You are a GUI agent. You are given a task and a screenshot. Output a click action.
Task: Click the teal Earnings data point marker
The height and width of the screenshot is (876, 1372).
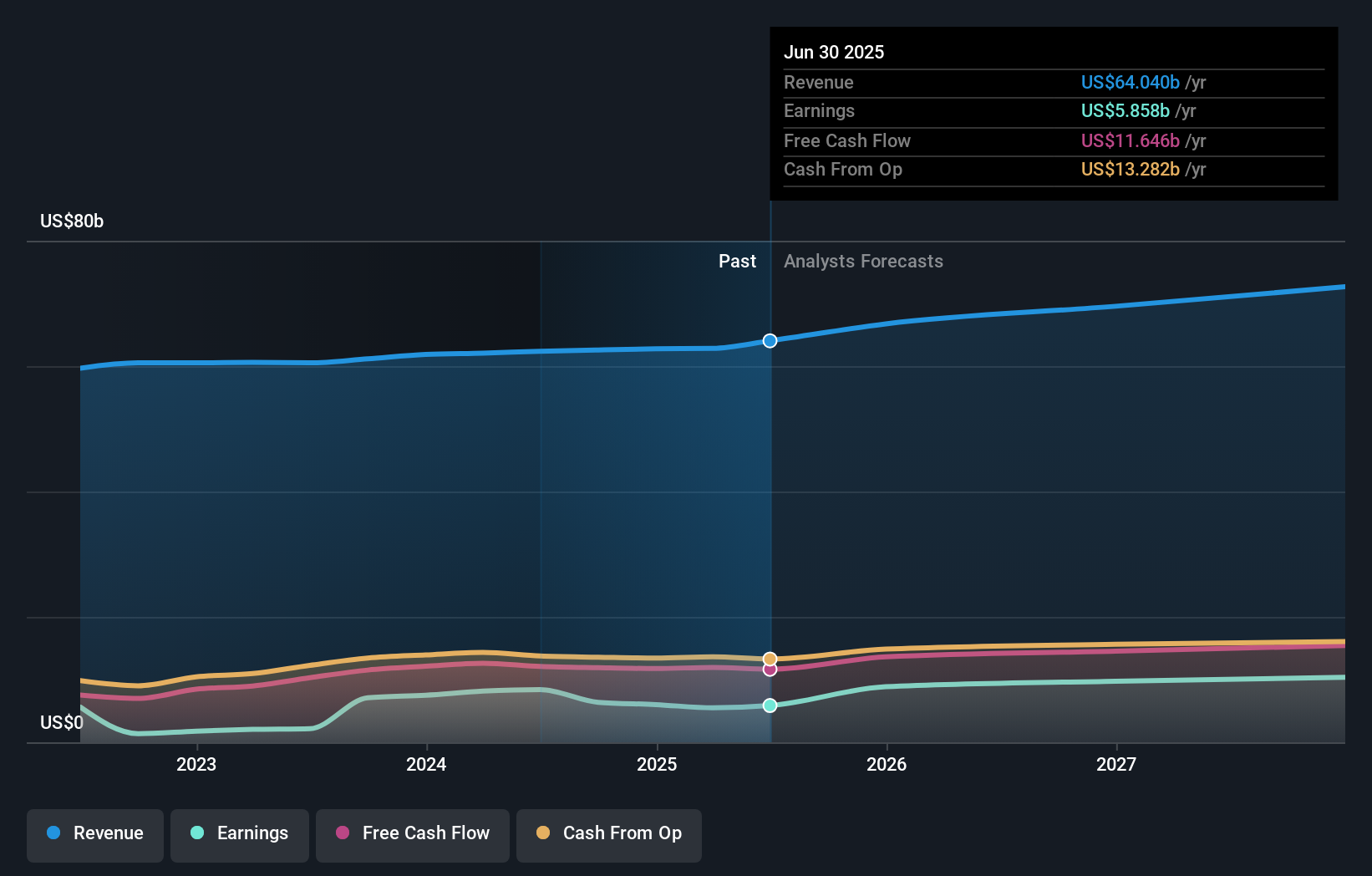(770, 705)
